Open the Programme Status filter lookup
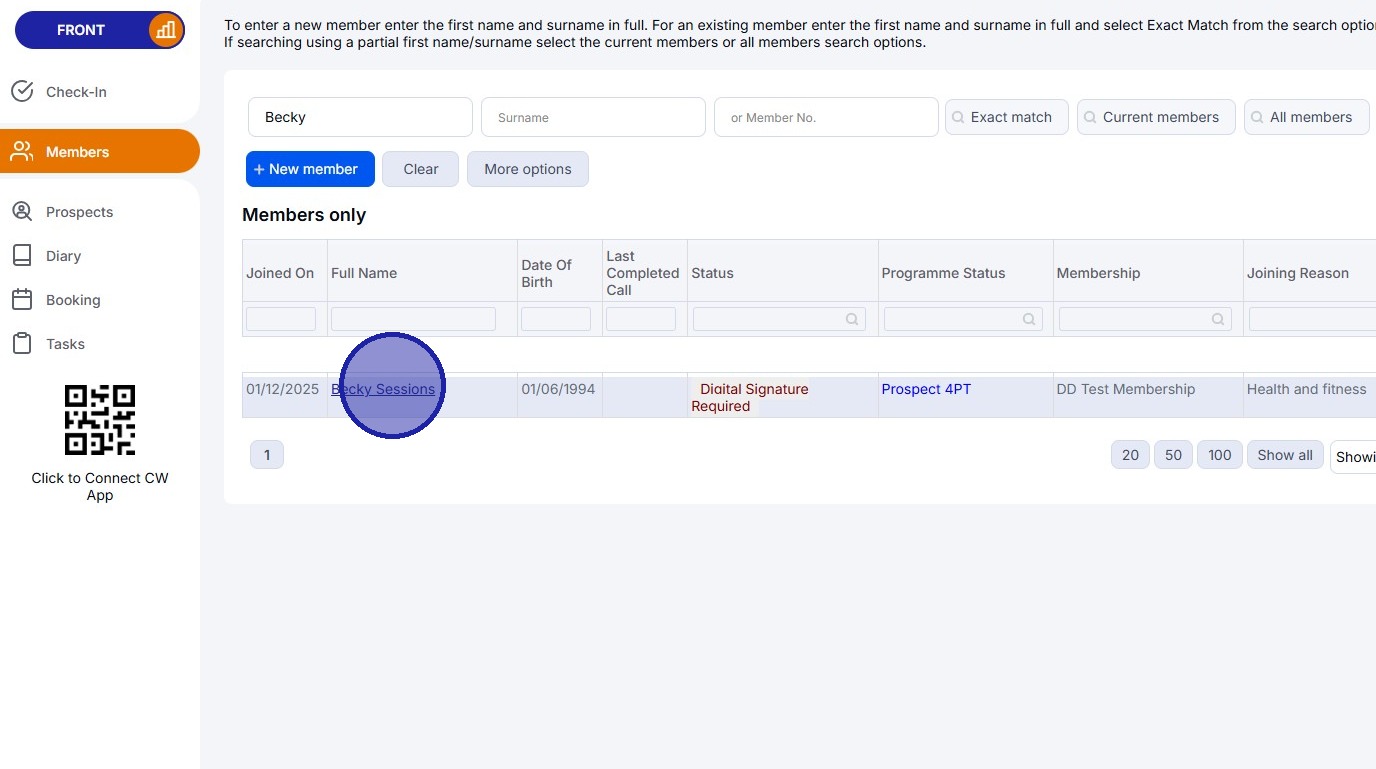 point(1029,318)
